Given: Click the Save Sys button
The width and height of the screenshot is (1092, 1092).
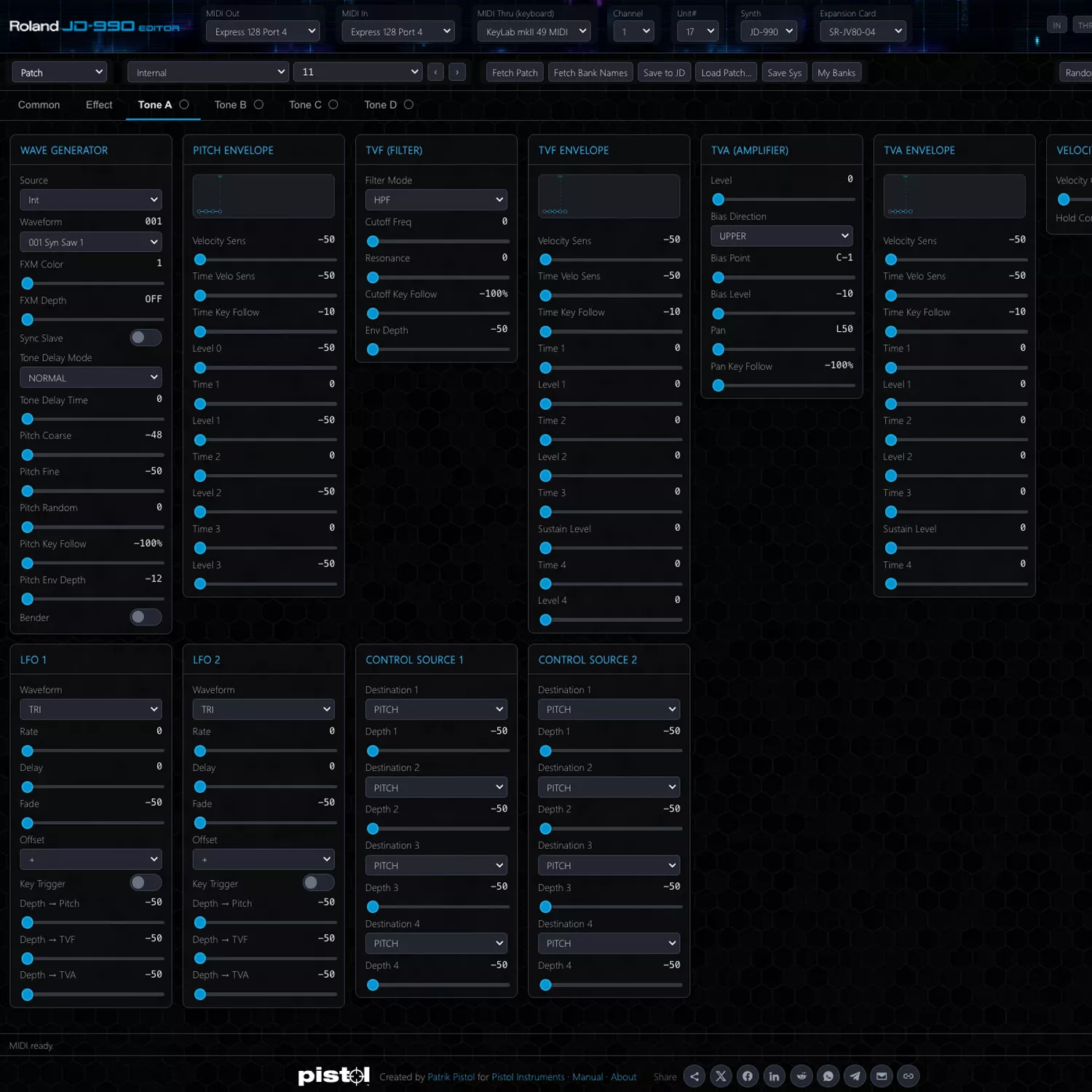Looking at the screenshot, I should coord(784,72).
